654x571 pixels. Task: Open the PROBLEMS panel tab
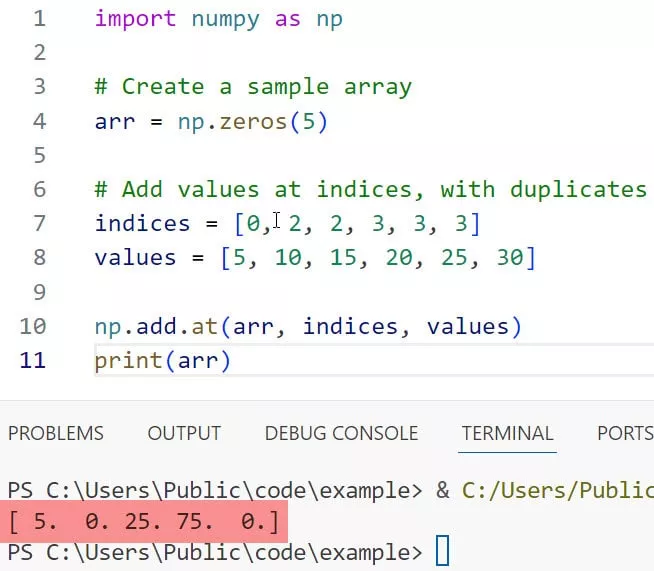55,433
